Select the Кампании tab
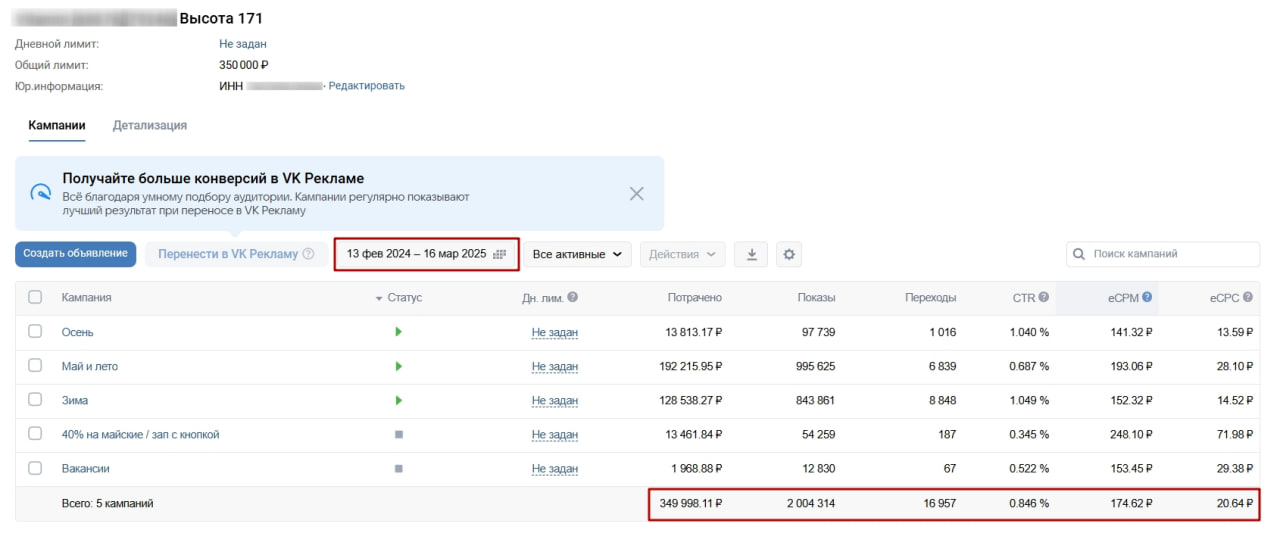1280x533 pixels. [57, 125]
